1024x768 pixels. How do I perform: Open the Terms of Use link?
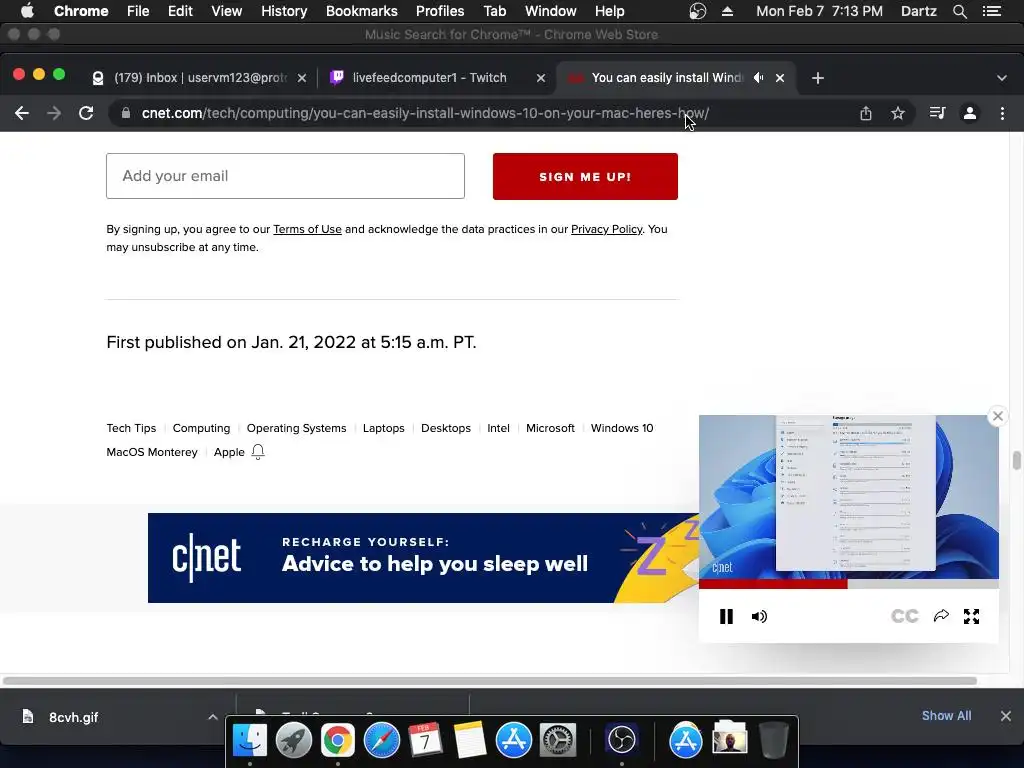point(308,229)
